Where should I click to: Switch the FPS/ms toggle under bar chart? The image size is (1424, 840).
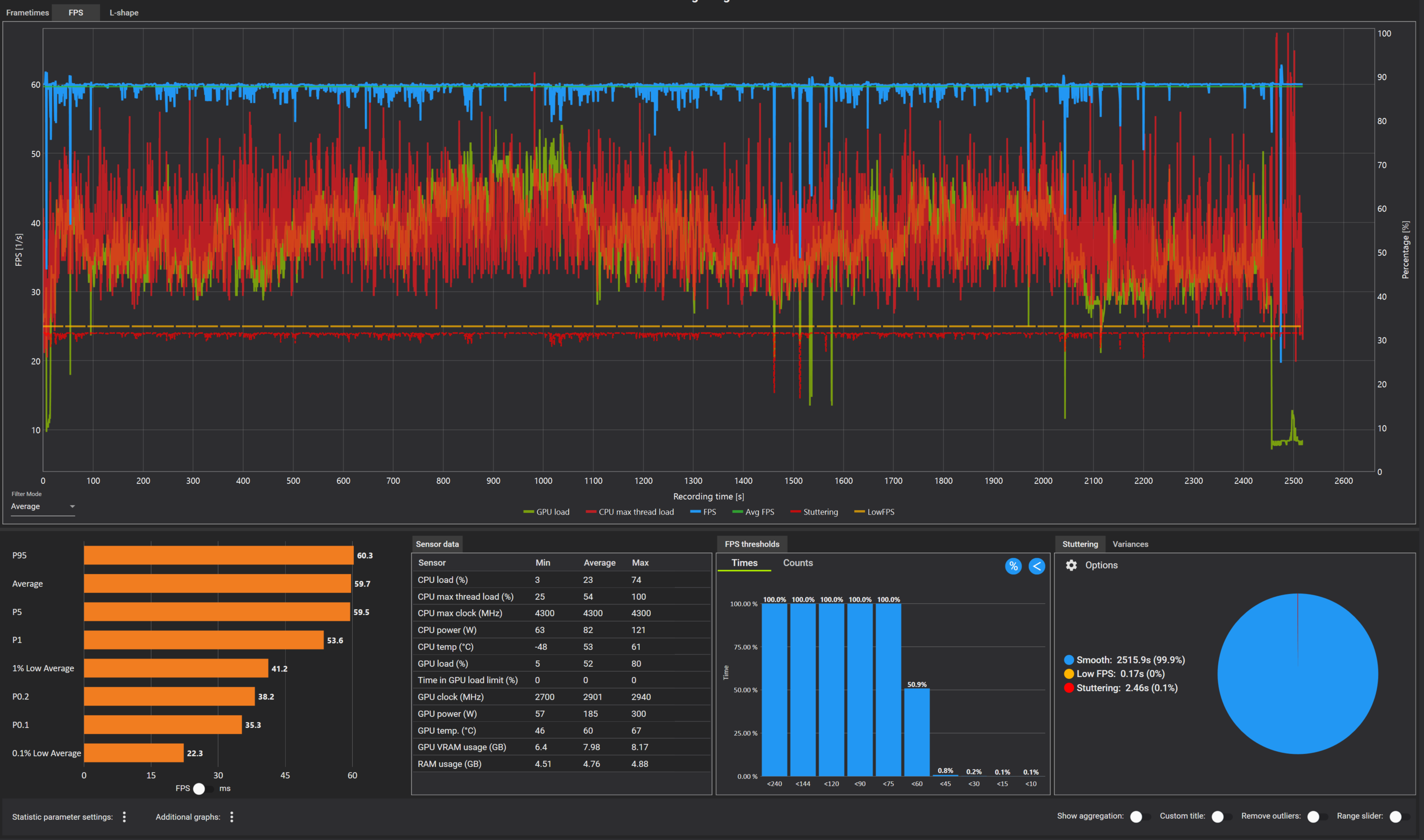[203, 789]
